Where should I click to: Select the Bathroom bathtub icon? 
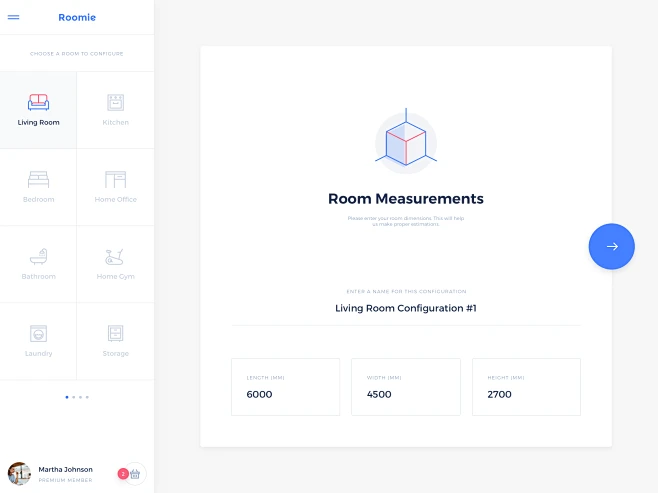pos(39,256)
